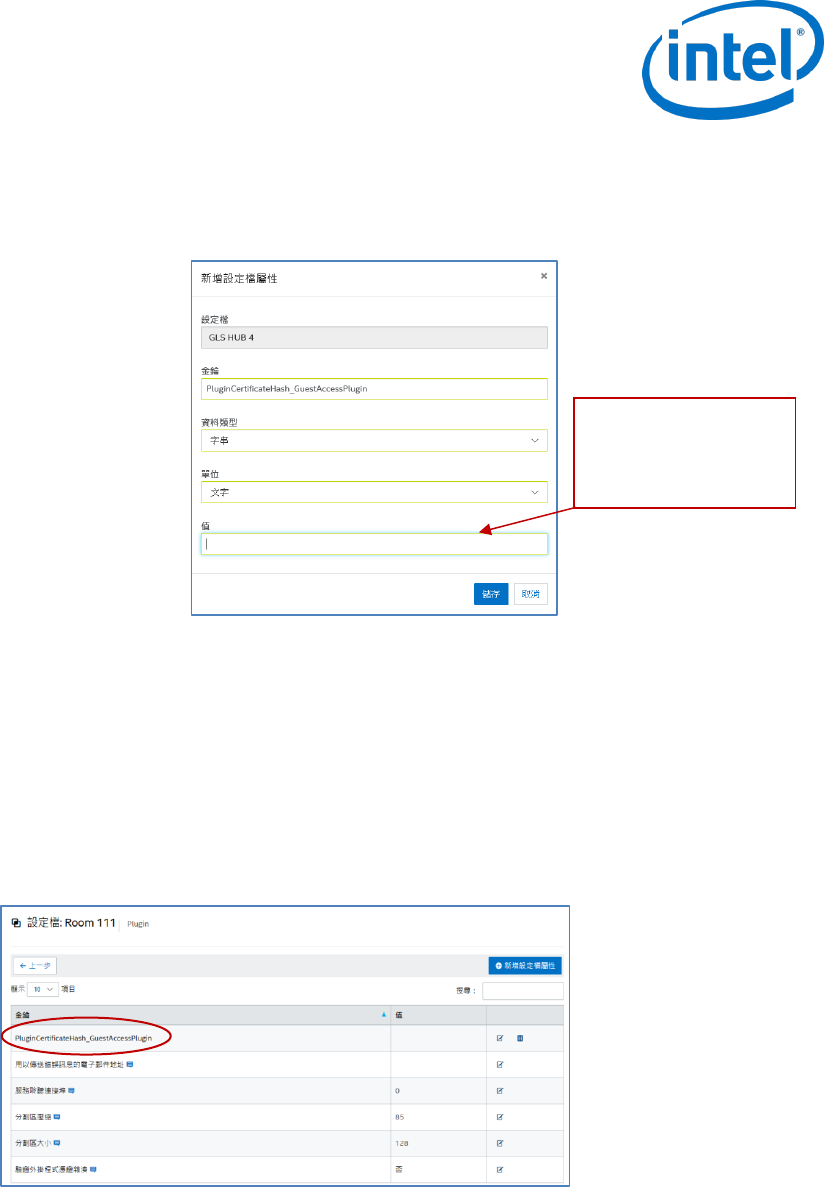Open the 顯示 page-size dropdown showing 10
824x1187 pixels.
[42, 989]
